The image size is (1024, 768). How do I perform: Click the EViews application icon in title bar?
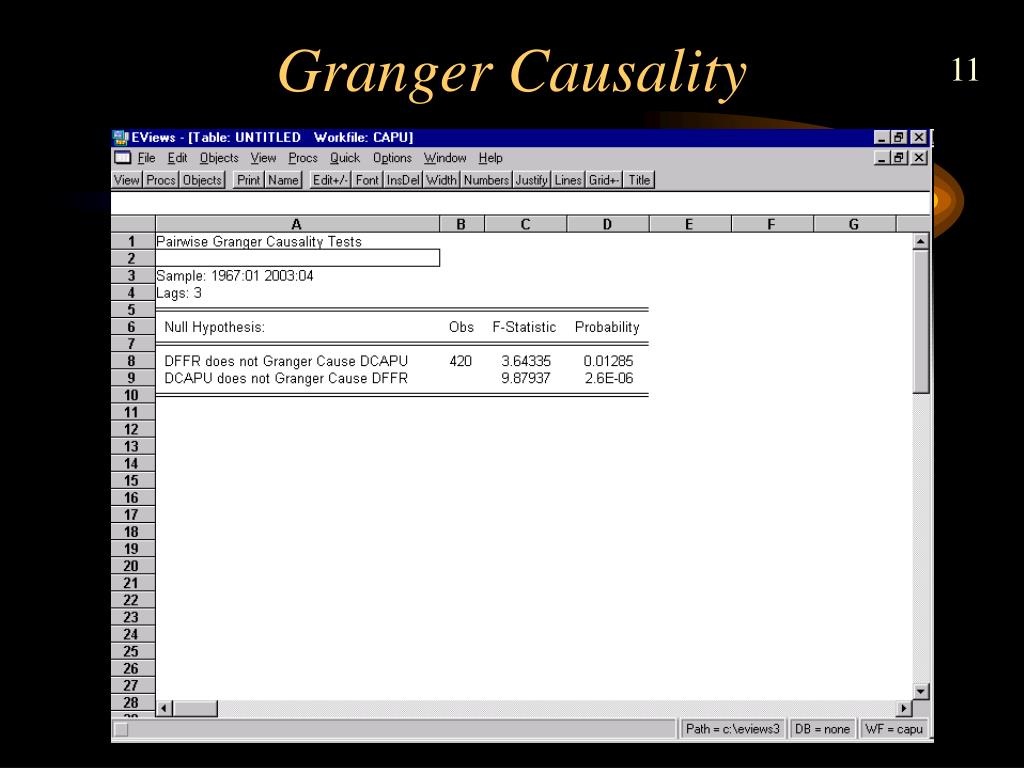(x=121, y=138)
